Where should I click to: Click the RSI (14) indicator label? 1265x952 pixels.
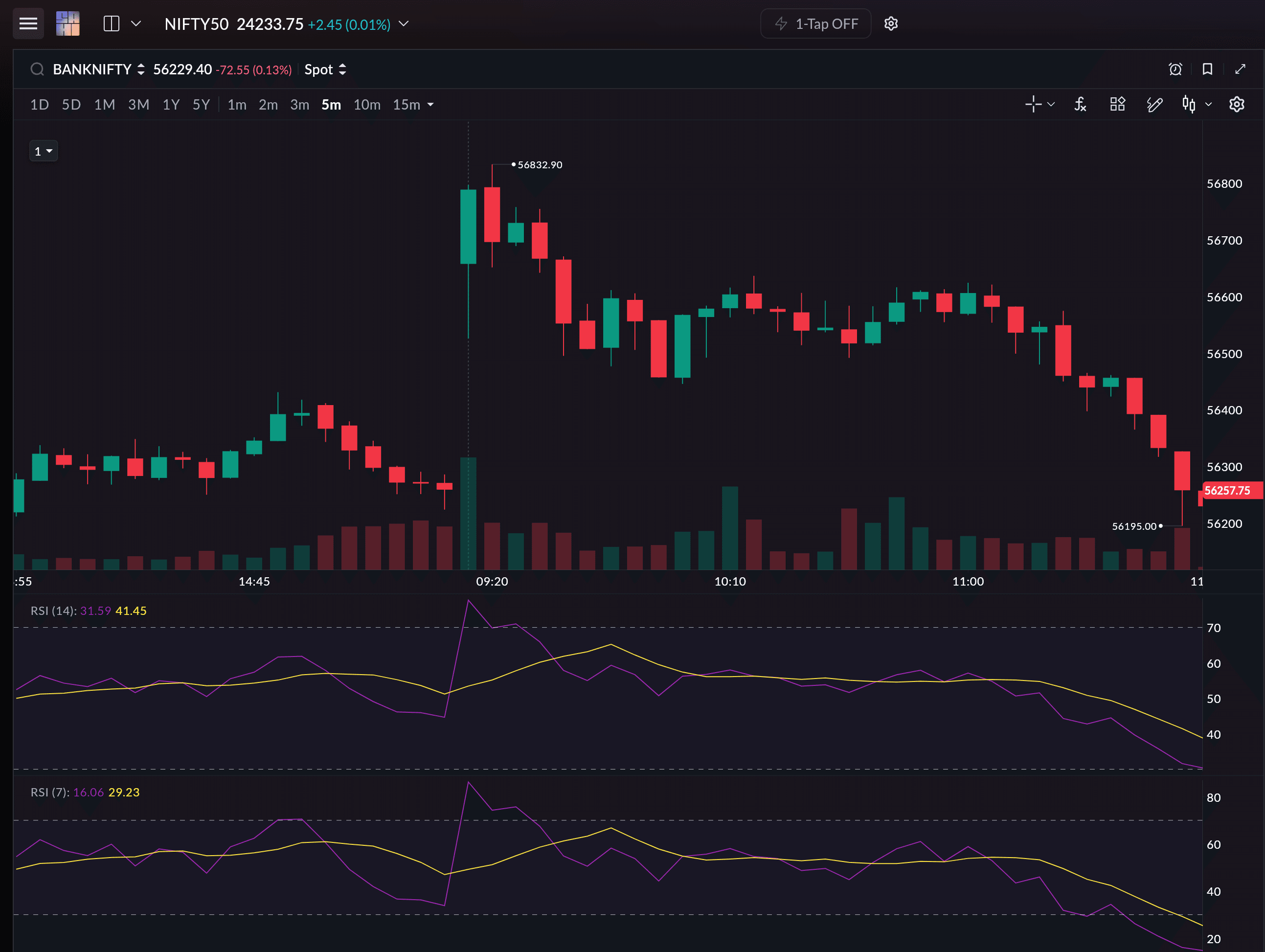[53, 611]
